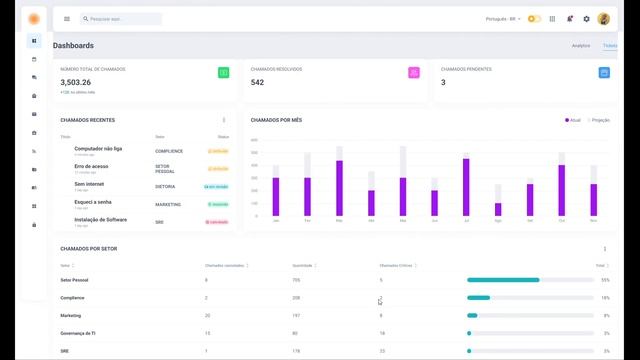Open Chamados Recentes three-dot options menu
Image resolution: width=640 pixels, height=360 pixels.
tap(224, 120)
